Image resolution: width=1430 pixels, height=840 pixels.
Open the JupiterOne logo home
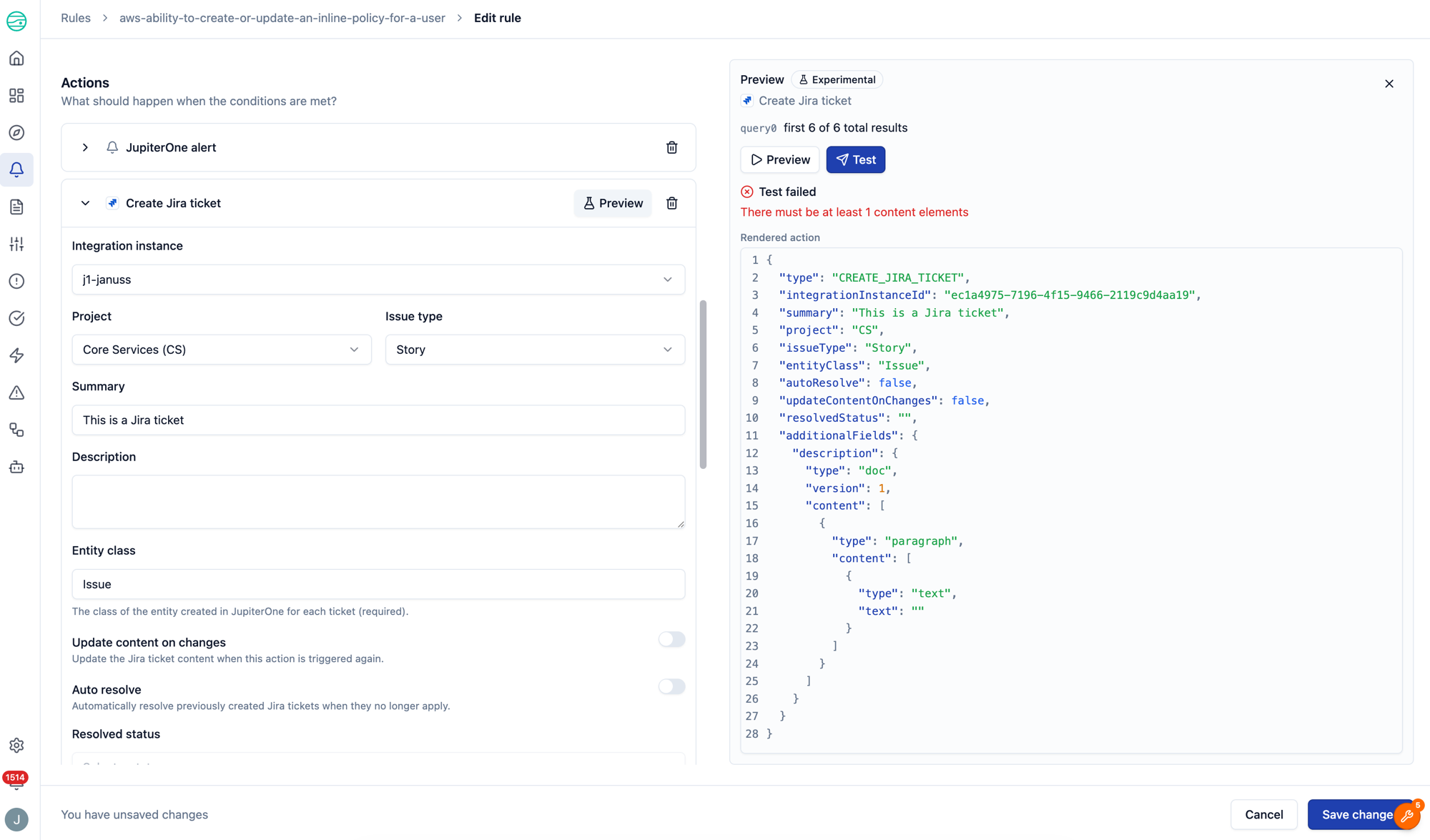[x=16, y=21]
